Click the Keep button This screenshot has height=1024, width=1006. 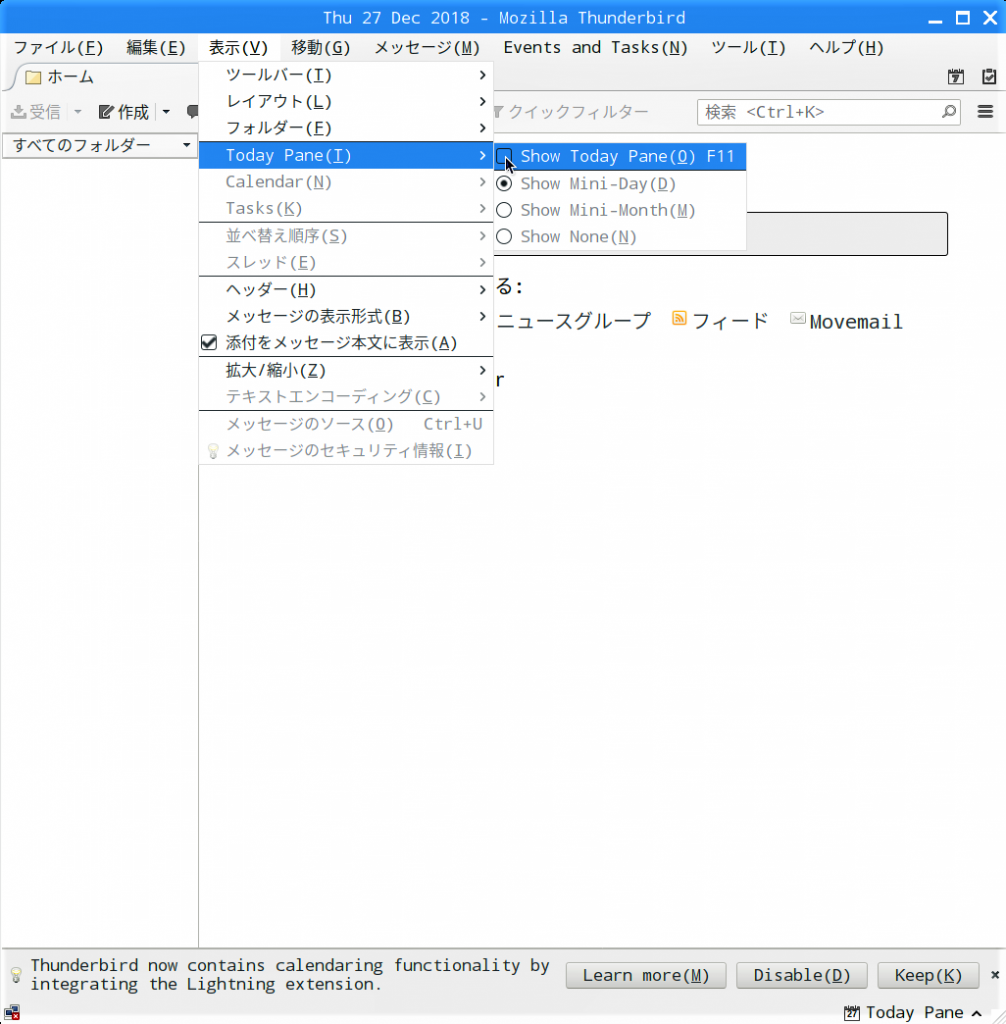[x=928, y=975]
